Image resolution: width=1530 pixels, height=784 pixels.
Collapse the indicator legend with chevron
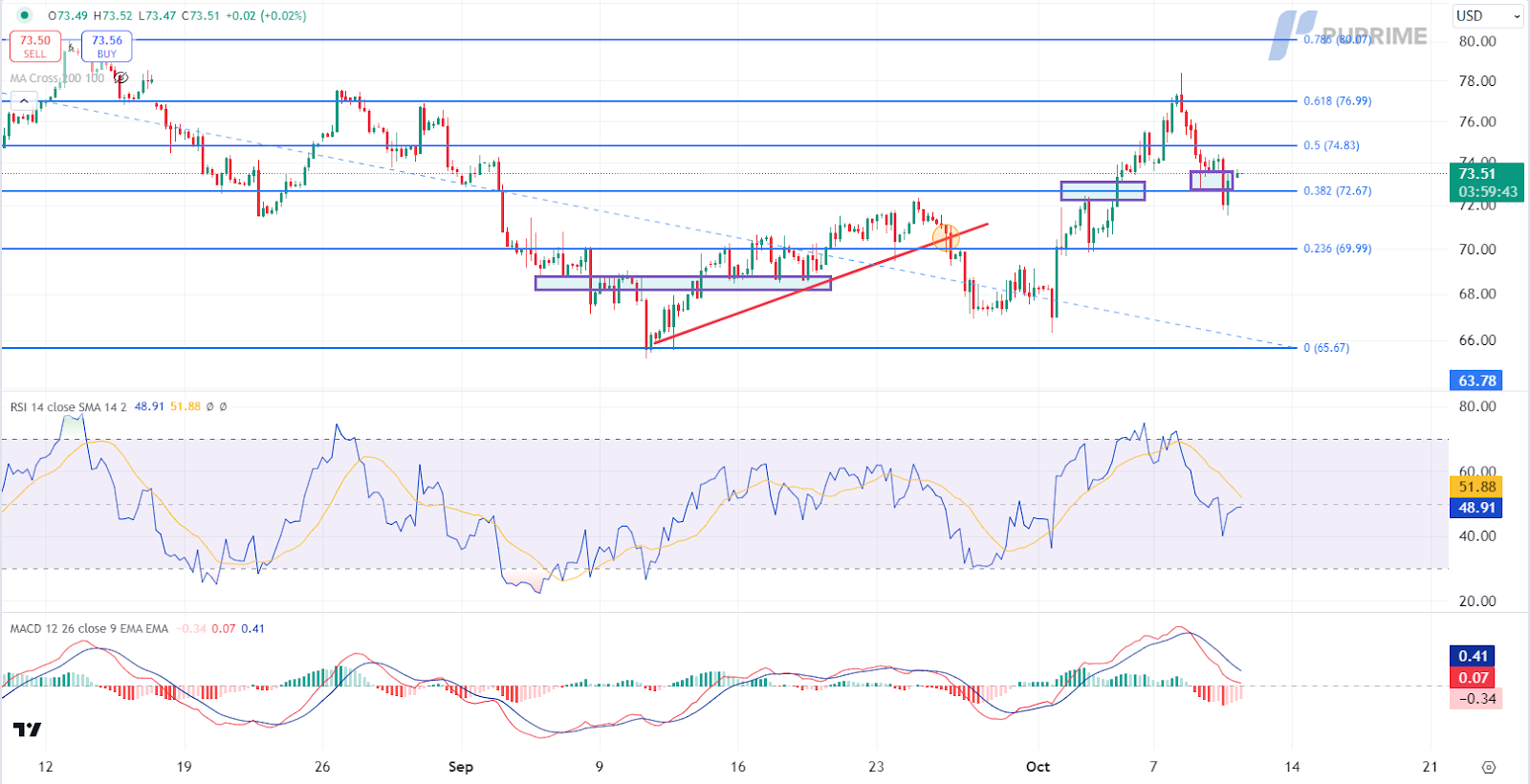pyautogui.click(x=24, y=99)
